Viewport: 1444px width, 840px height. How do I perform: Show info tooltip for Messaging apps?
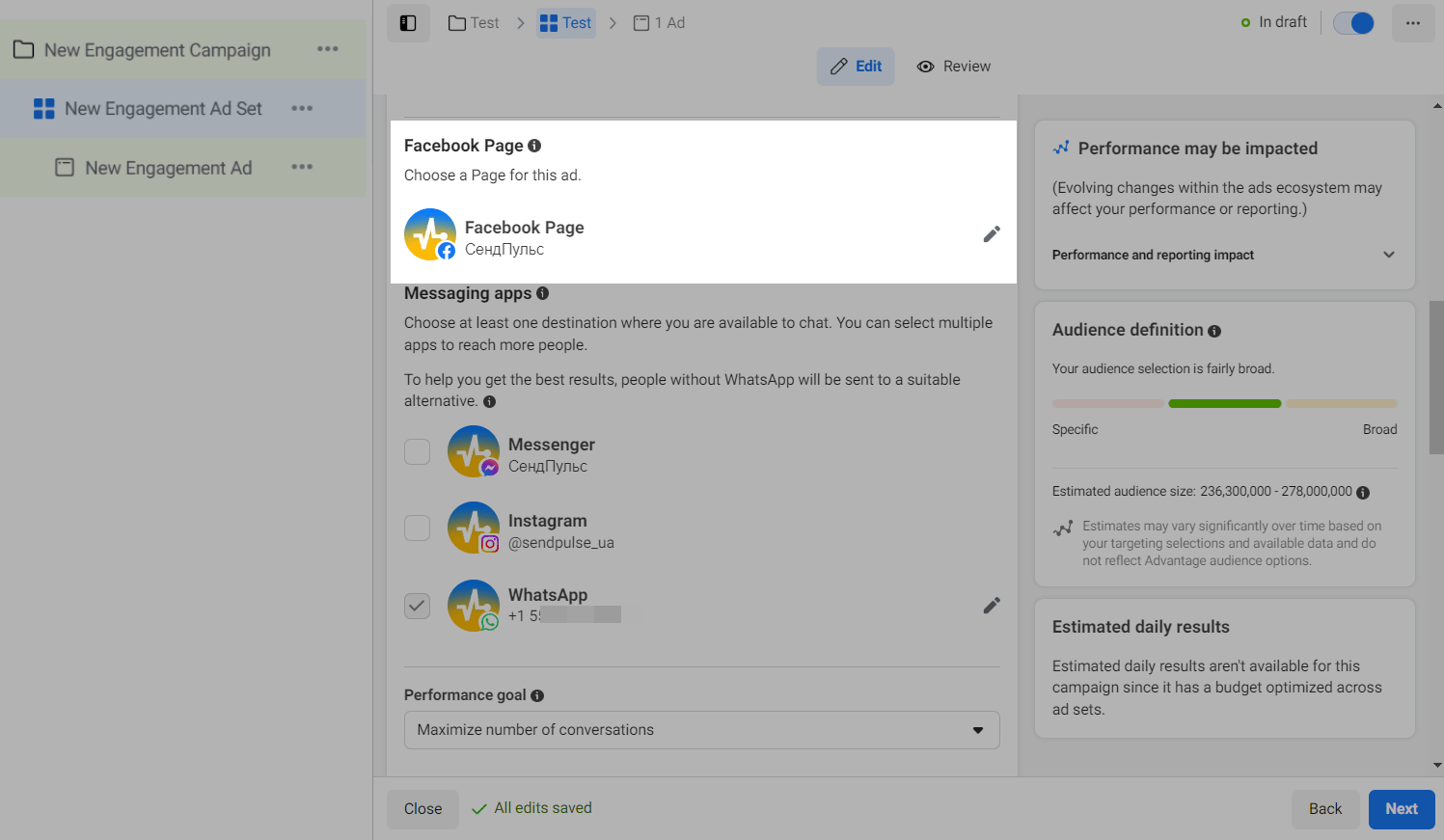tap(542, 293)
